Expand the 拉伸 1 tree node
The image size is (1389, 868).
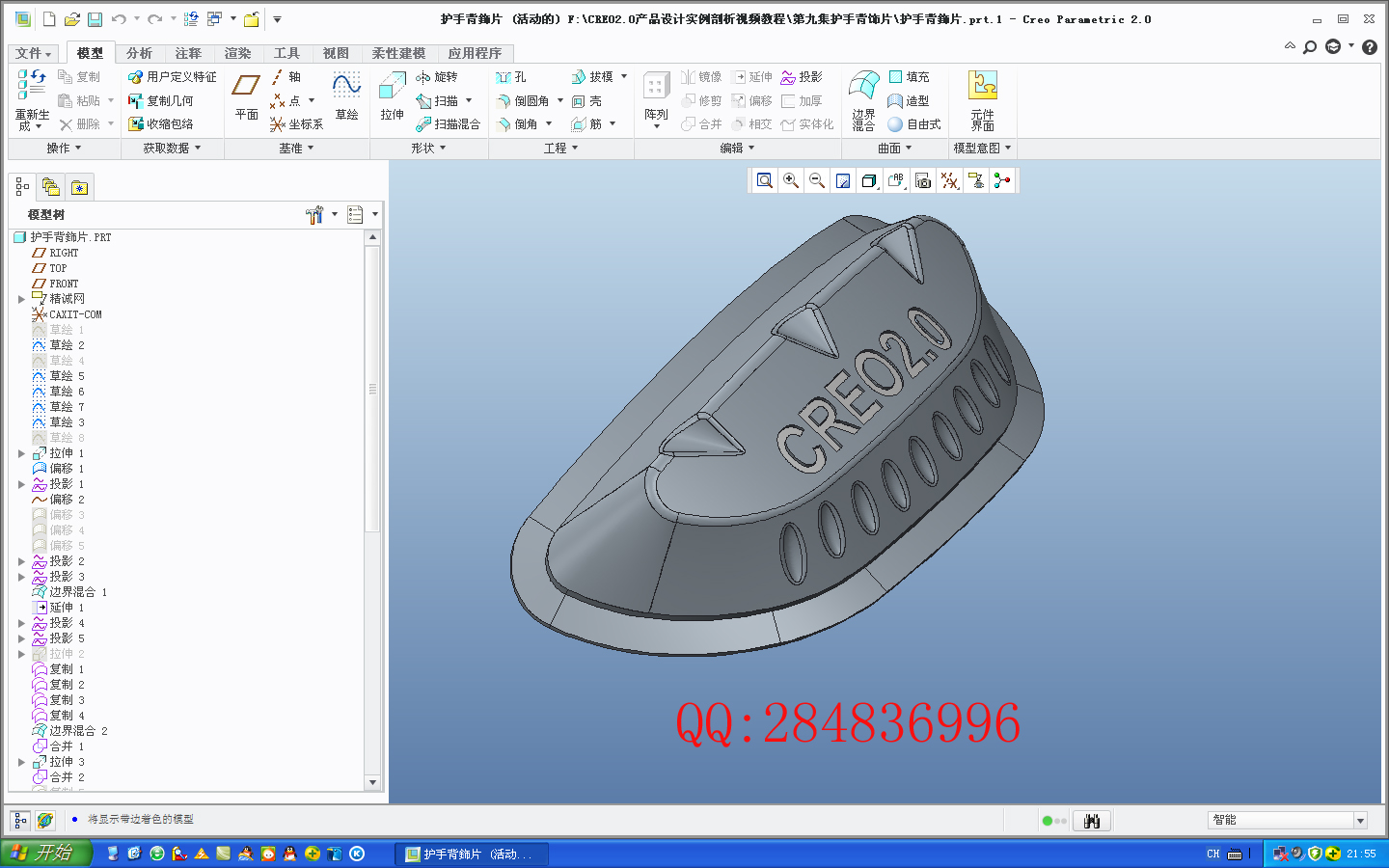point(21,453)
